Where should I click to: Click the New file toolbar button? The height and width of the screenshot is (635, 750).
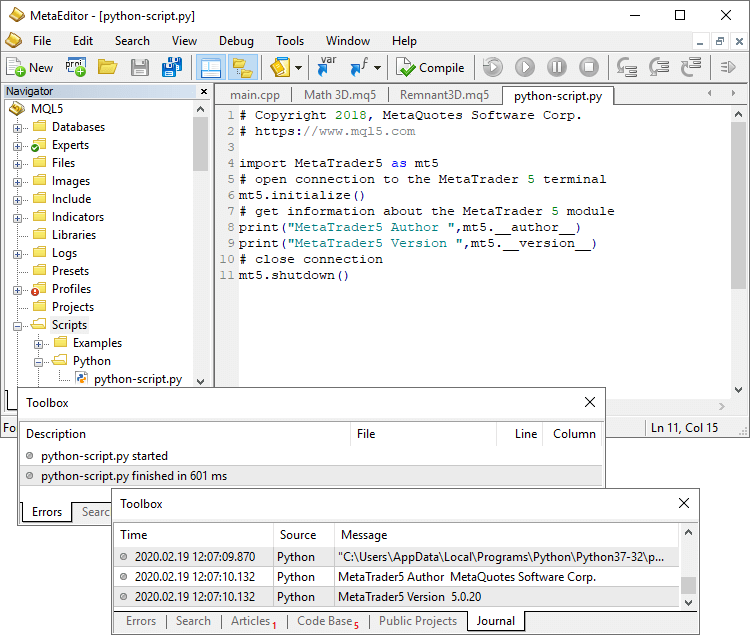tap(30, 67)
